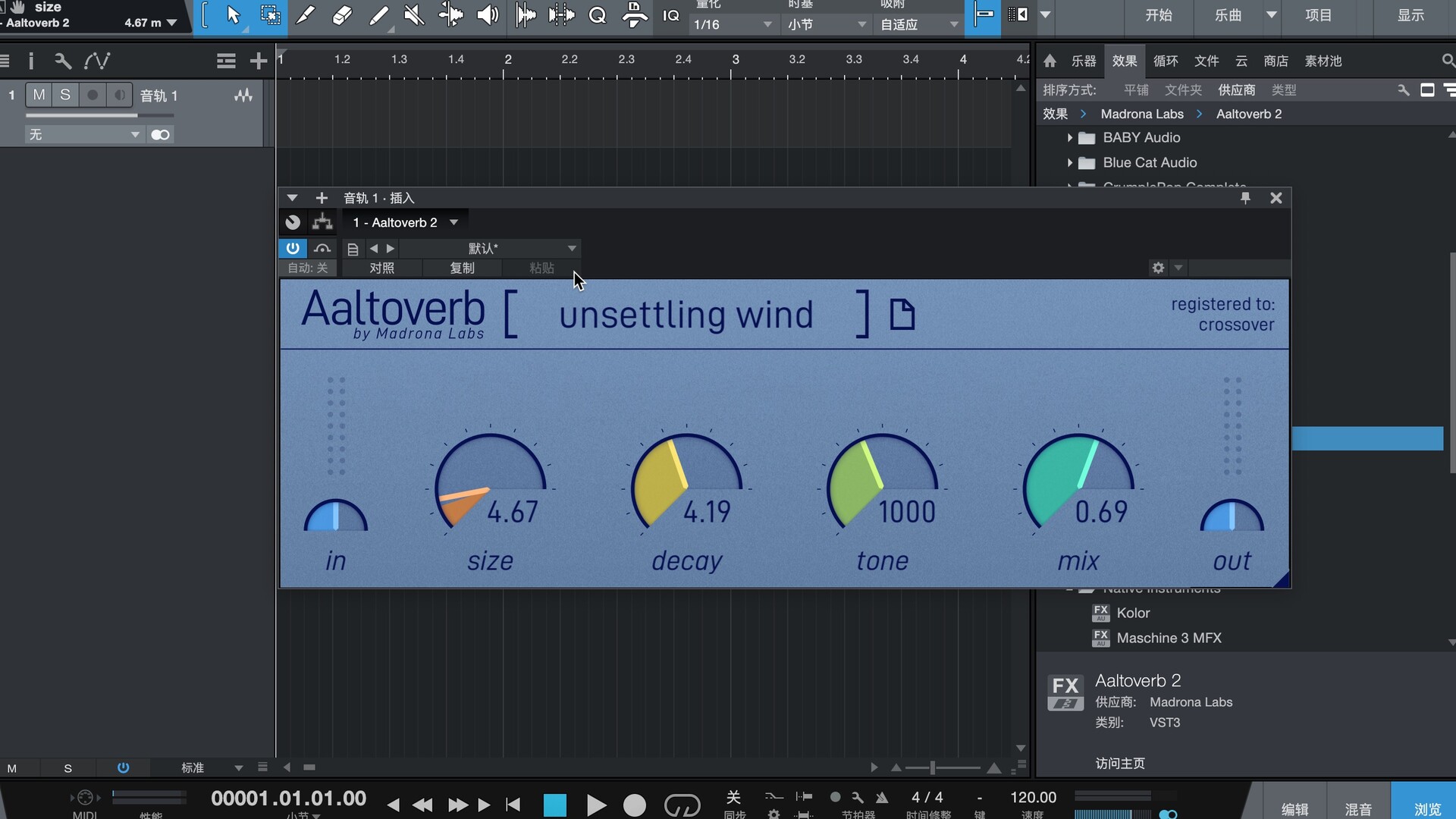
Task: Mute track 音轨 1
Action: pyautogui.click(x=39, y=95)
